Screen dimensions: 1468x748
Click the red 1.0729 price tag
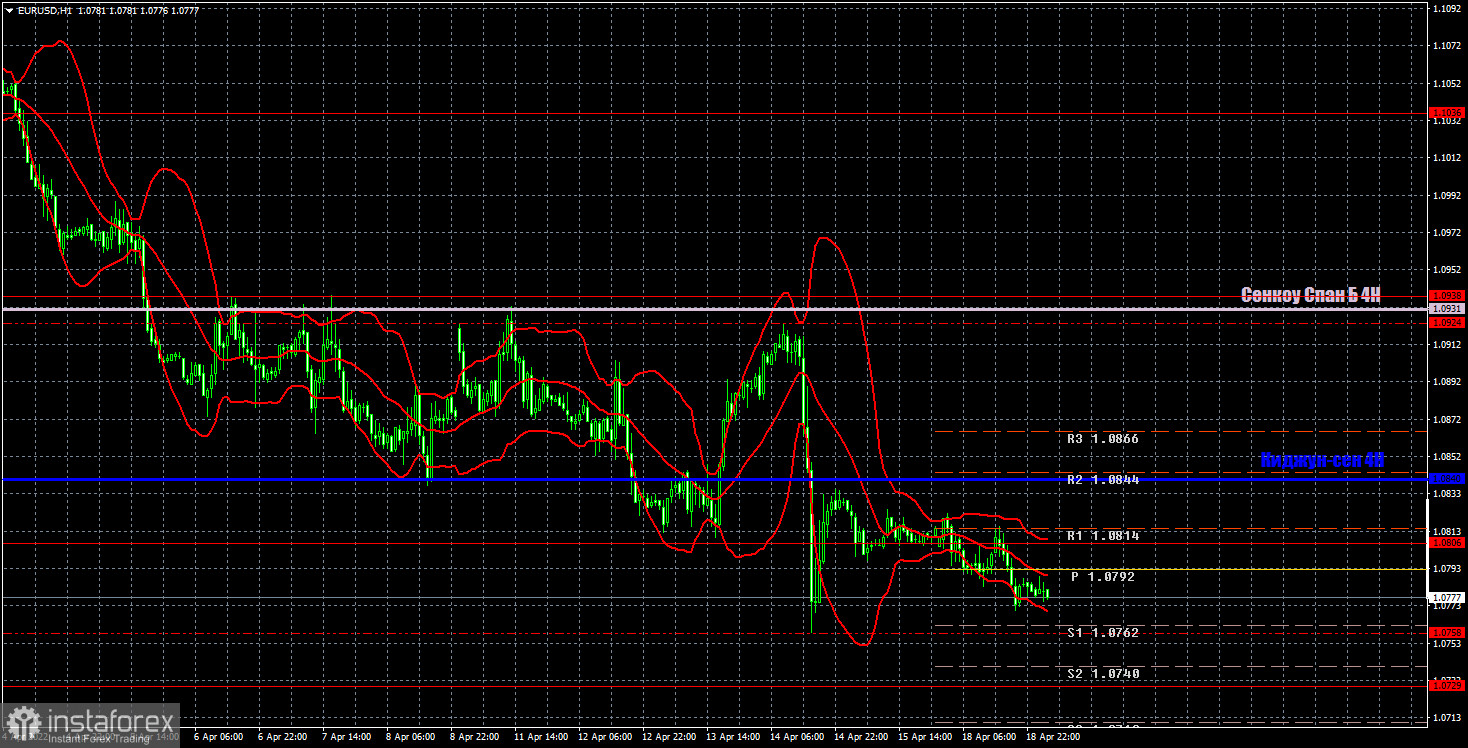click(x=1447, y=686)
